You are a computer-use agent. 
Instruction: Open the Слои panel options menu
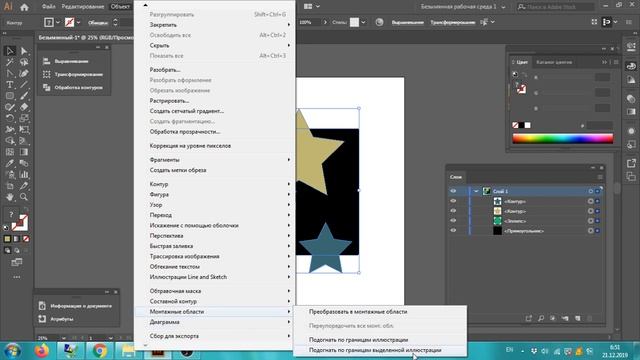click(600, 177)
